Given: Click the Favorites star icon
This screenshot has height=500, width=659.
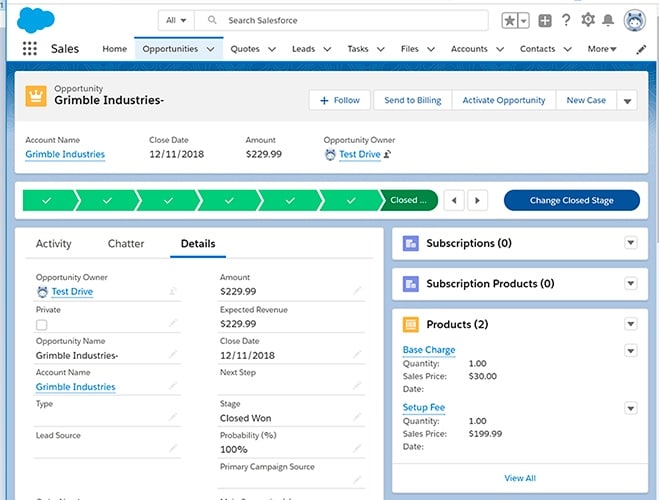Looking at the screenshot, I should coord(509,20).
